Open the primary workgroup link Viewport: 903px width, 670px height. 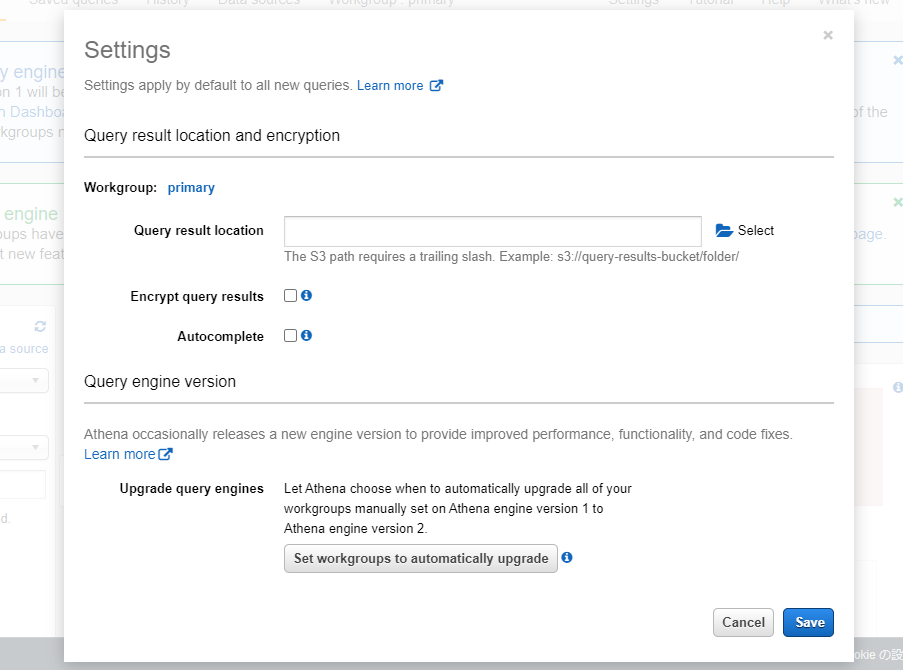(x=191, y=187)
